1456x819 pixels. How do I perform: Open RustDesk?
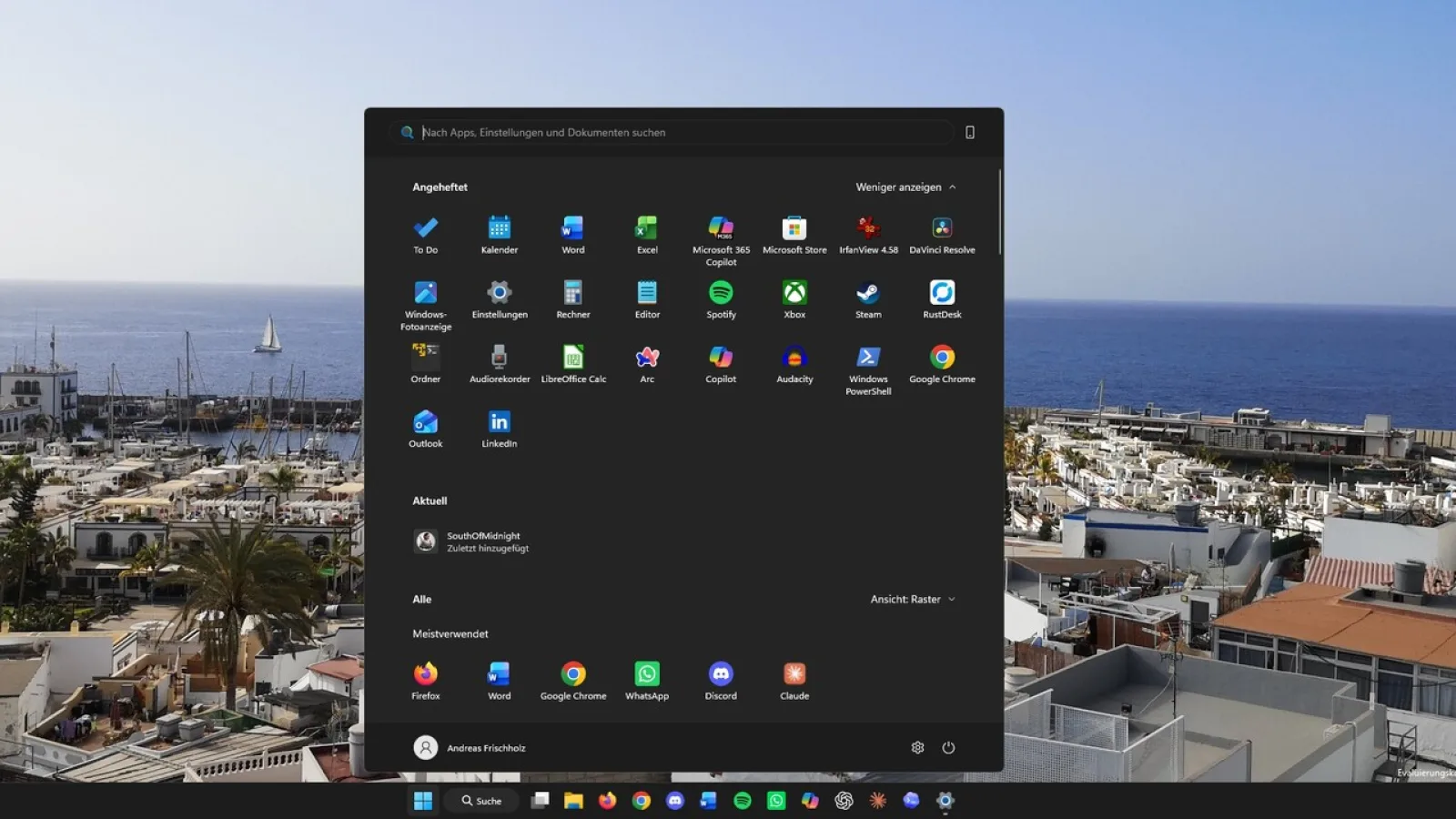coord(942,299)
